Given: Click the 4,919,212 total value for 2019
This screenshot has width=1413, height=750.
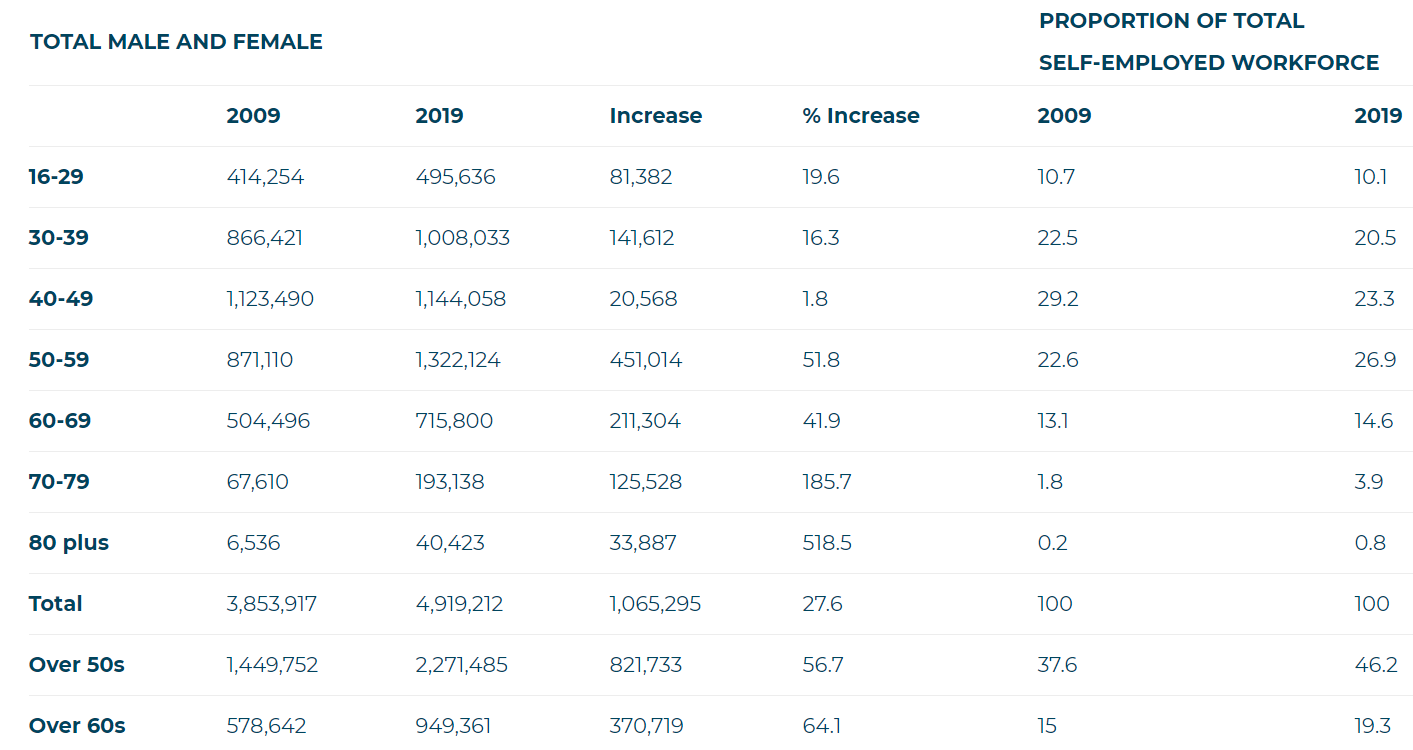Looking at the screenshot, I should click(459, 604).
